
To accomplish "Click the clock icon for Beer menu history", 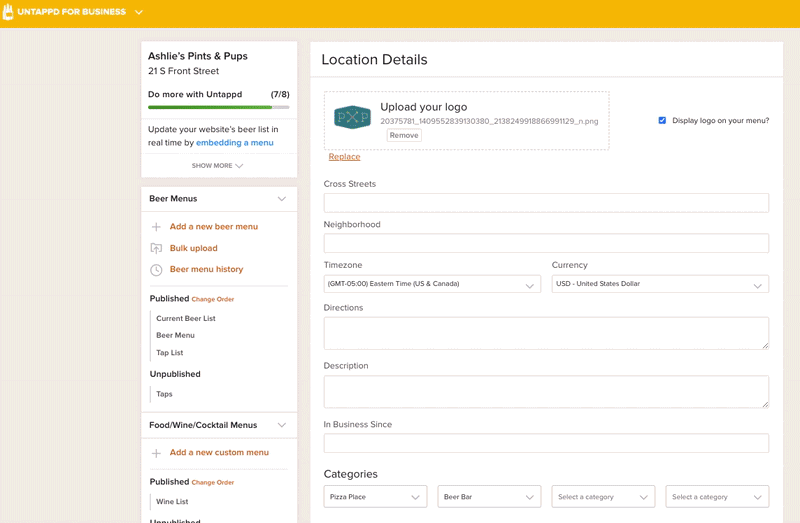I will click(156, 269).
